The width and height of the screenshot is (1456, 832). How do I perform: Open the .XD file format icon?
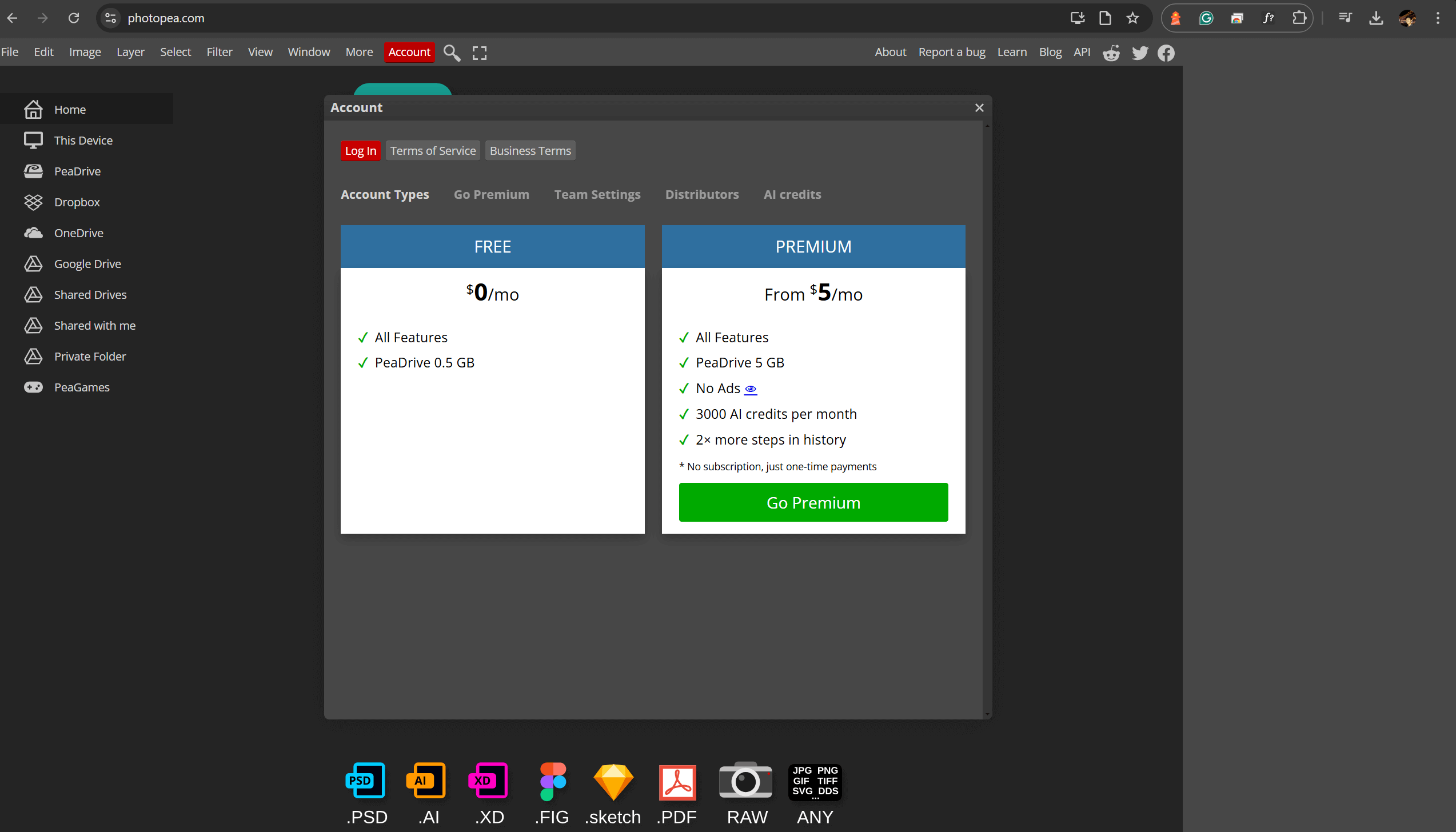(x=489, y=781)
